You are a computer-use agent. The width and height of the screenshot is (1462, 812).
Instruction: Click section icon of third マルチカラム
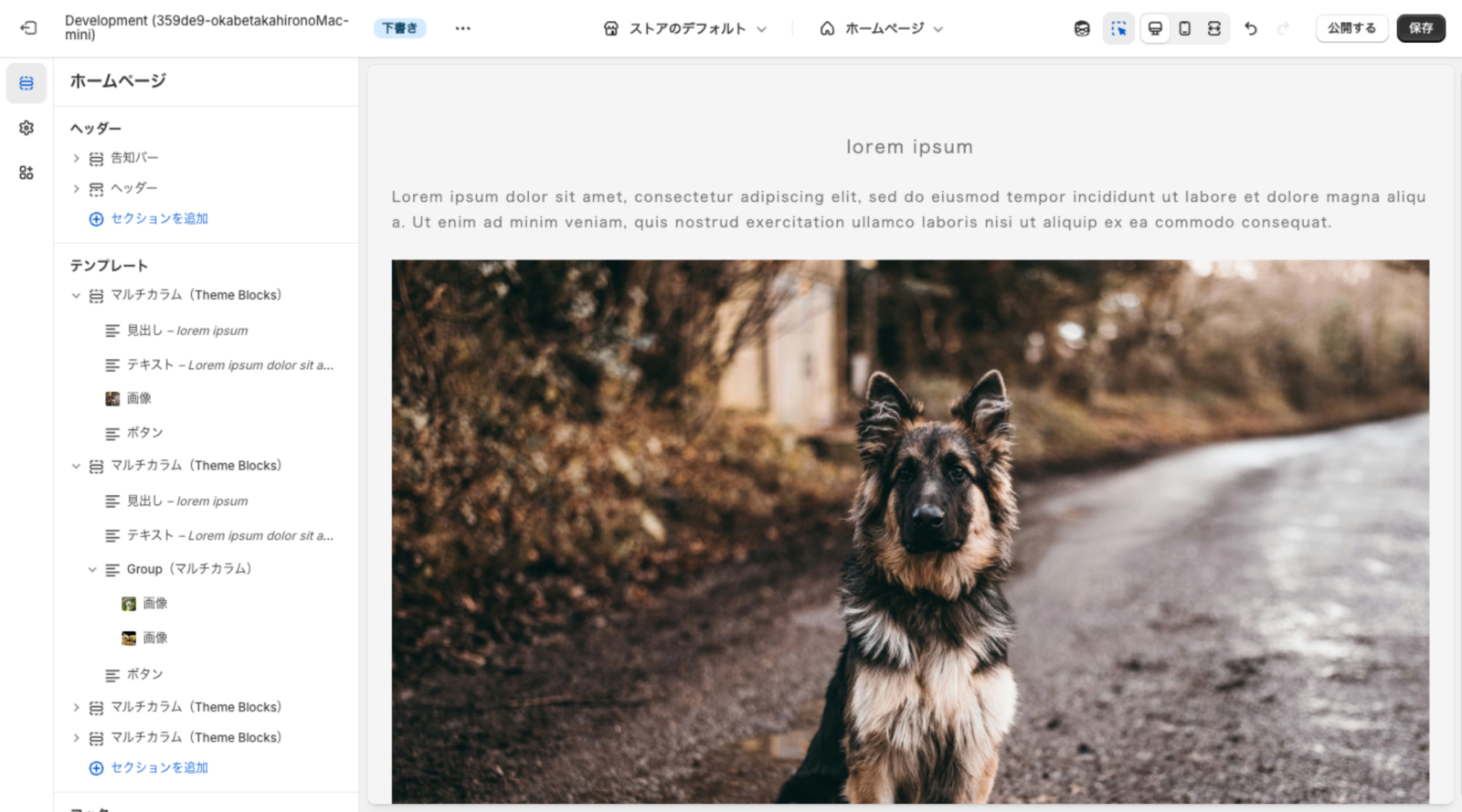click(x=96, y=708)
